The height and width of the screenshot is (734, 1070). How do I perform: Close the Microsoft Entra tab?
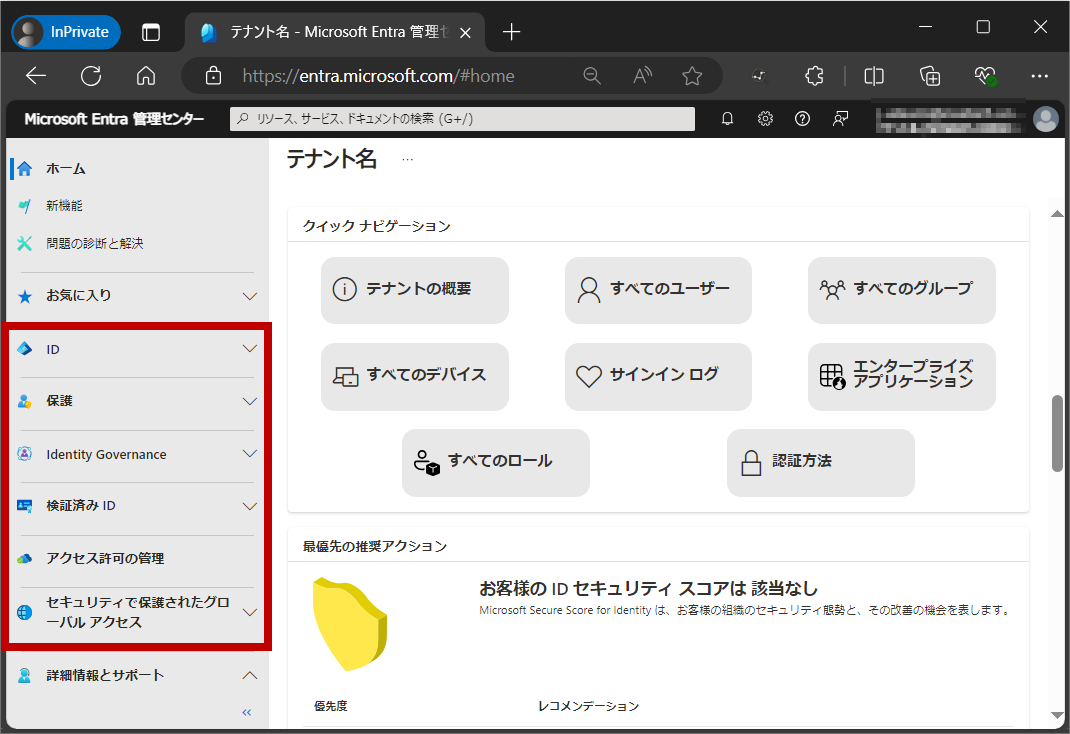[x=465, y=33]
